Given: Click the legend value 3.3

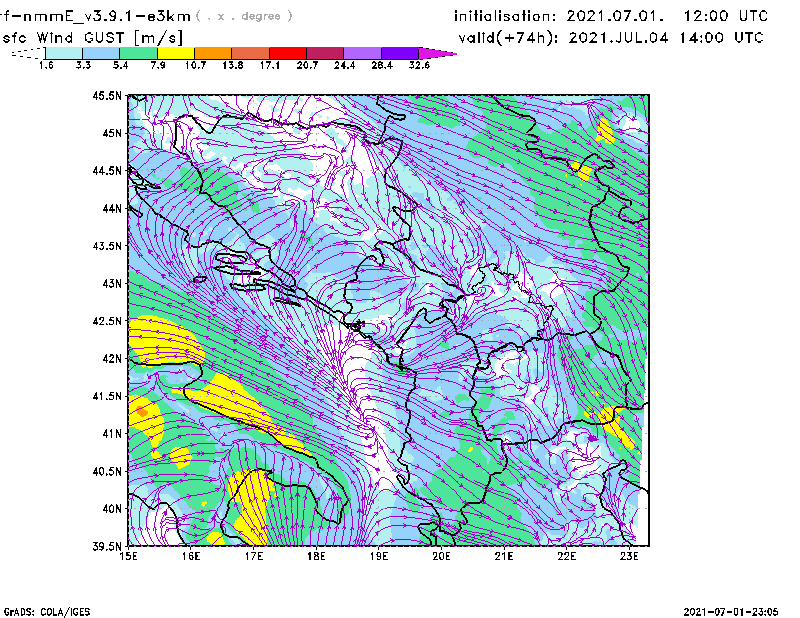Looking at the screenshot, I should point(83,65).
